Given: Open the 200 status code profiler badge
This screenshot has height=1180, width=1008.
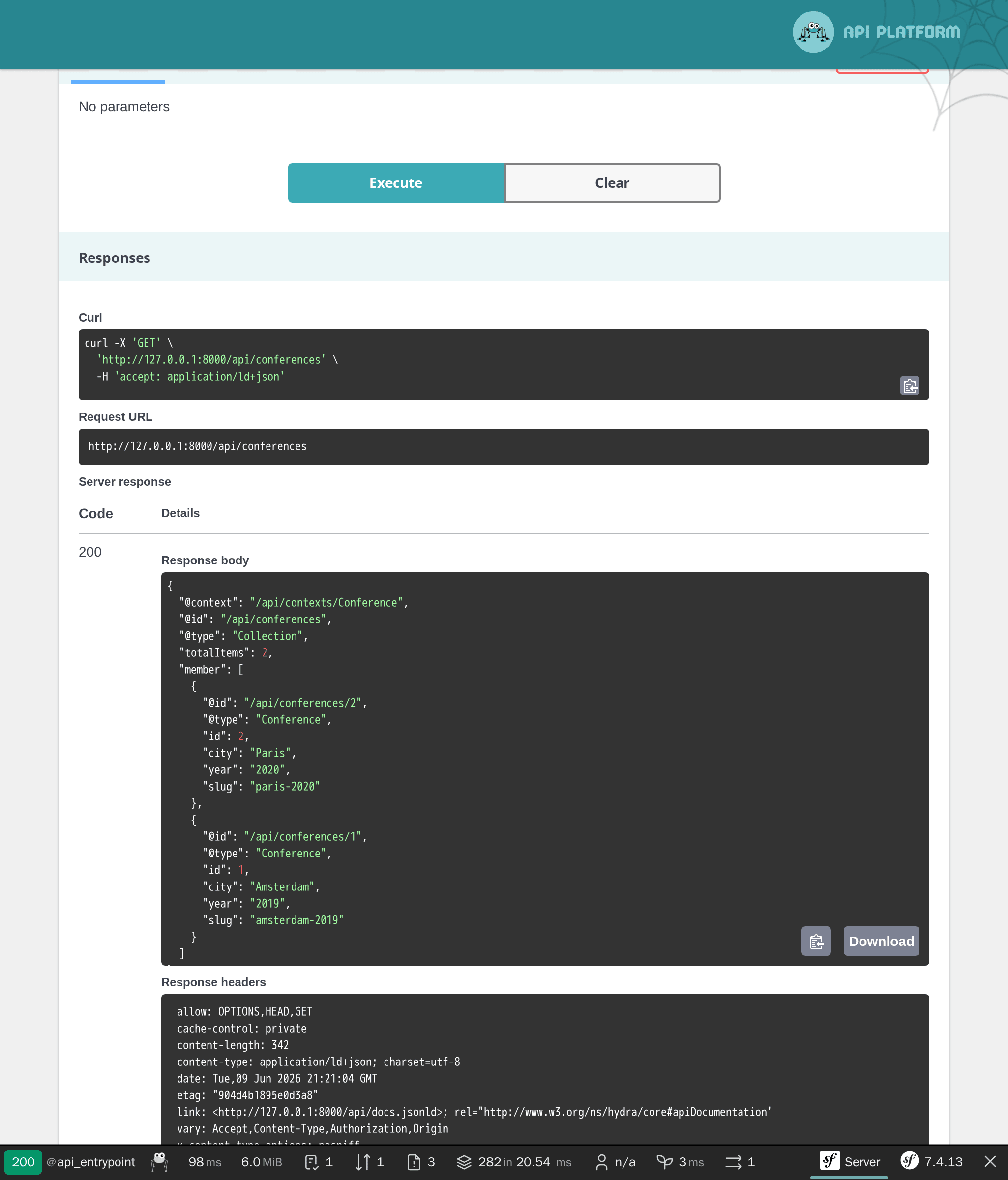Looking at the screenshot, I should coord(23,1162).
